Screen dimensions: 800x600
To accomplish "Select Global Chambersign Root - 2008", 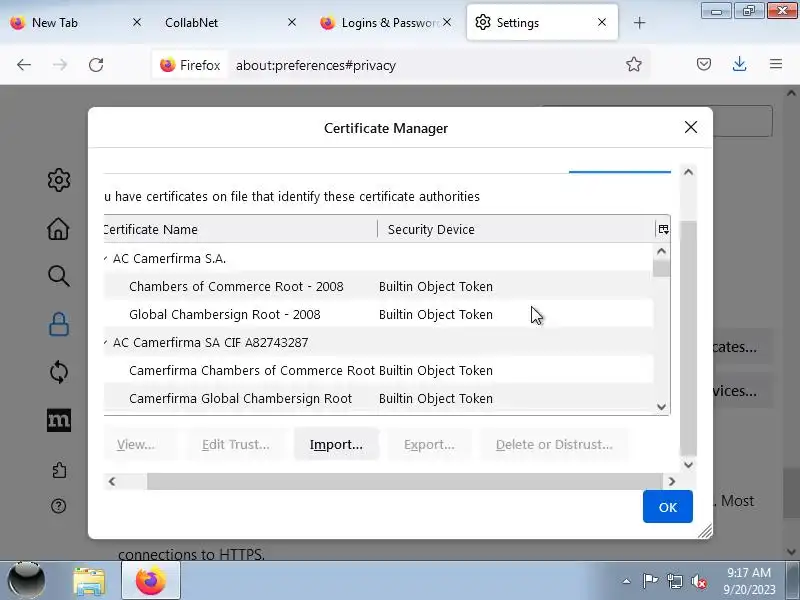I will point(378,314).
